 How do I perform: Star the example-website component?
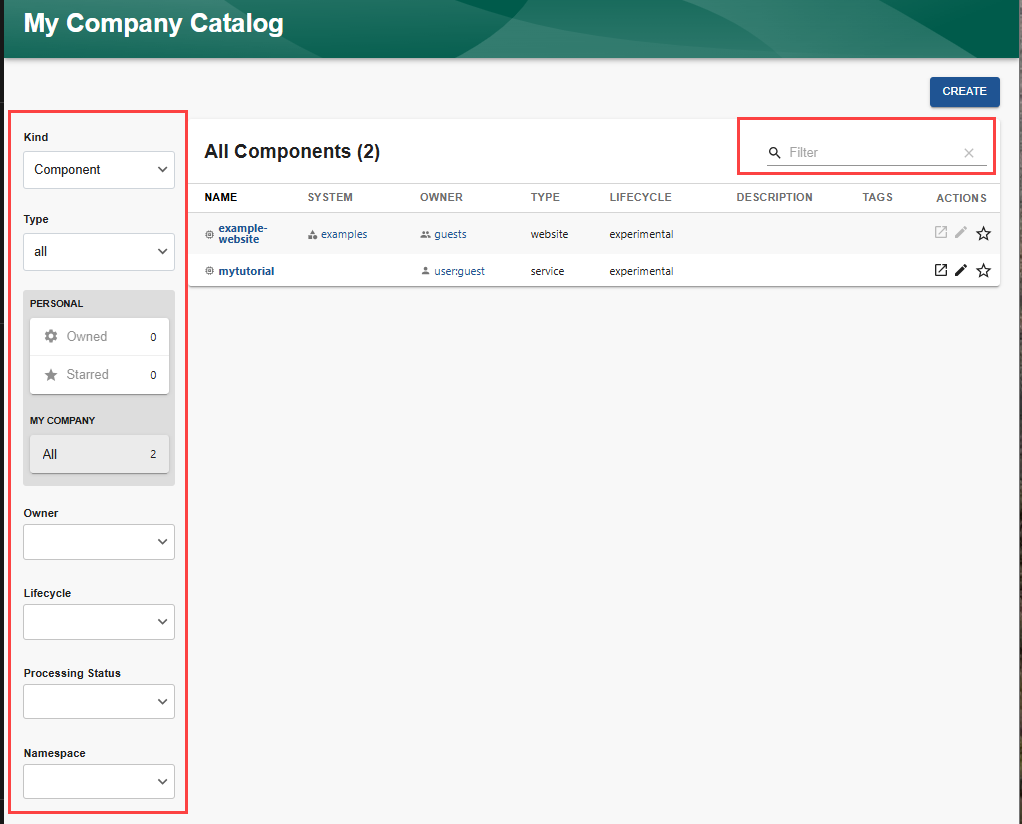click(x=983, y=232)
